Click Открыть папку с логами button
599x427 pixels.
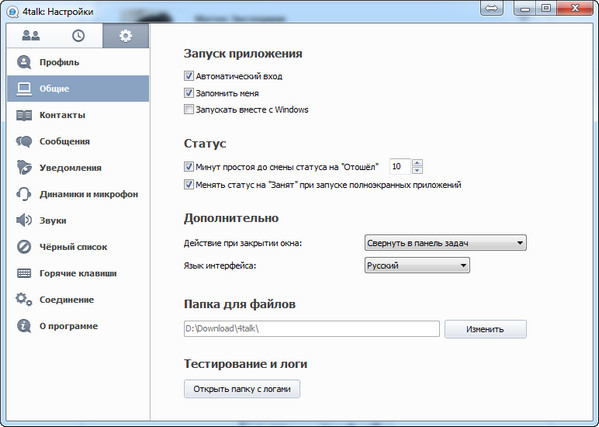242,389
